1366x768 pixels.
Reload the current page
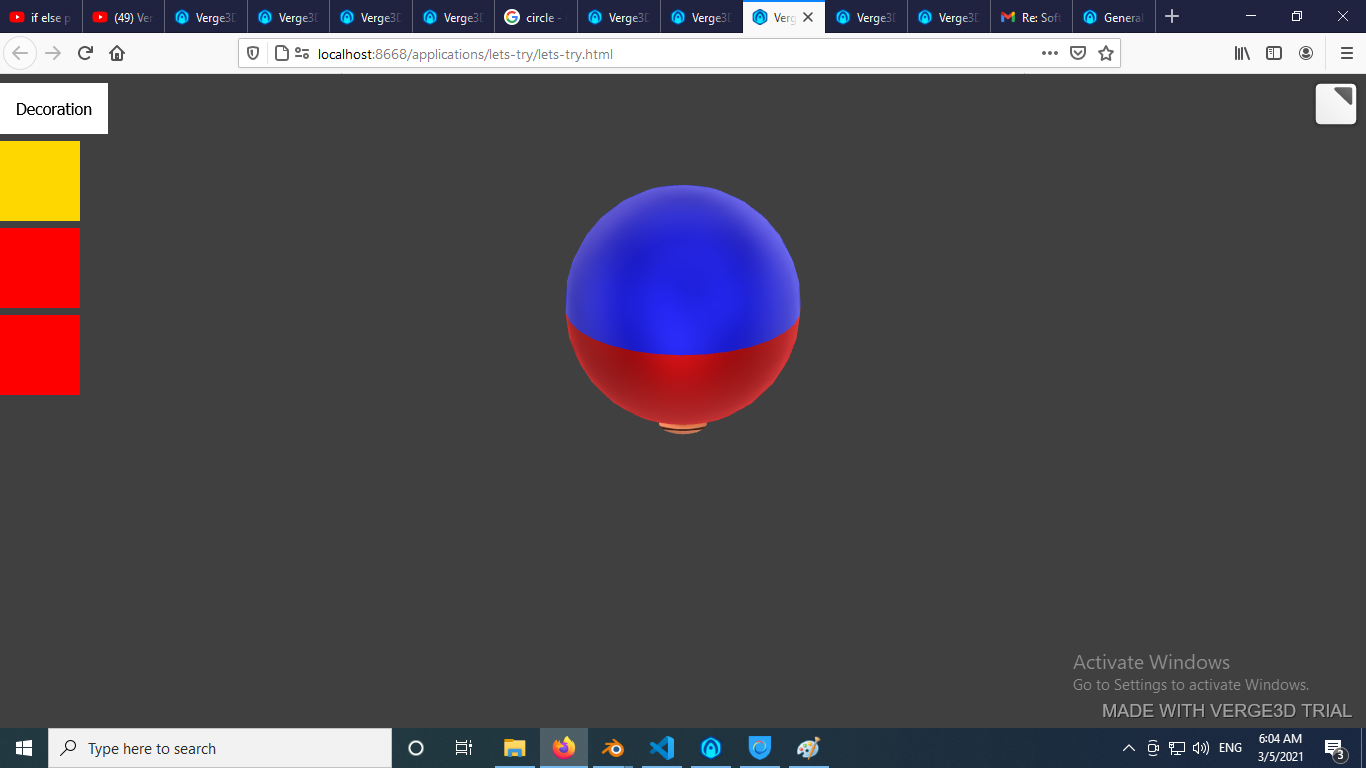[86, 54]
